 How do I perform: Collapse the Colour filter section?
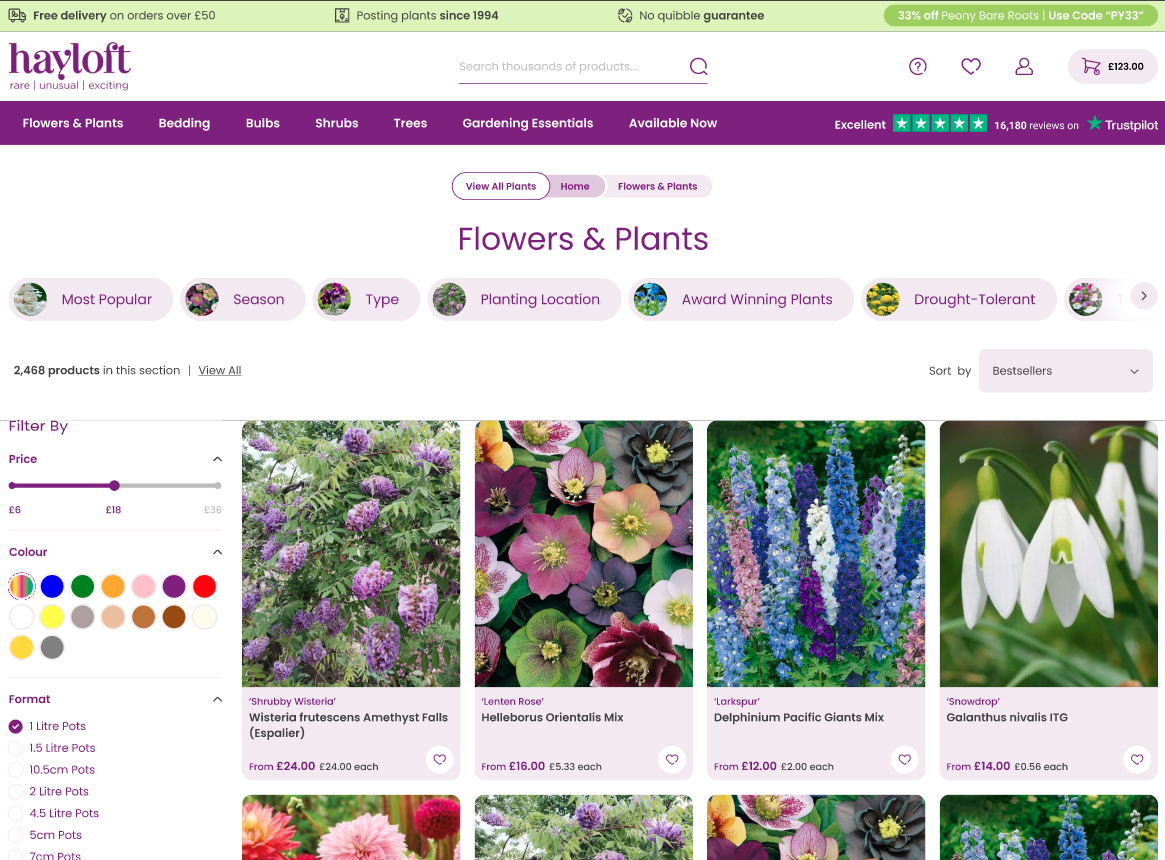[217, 552]
